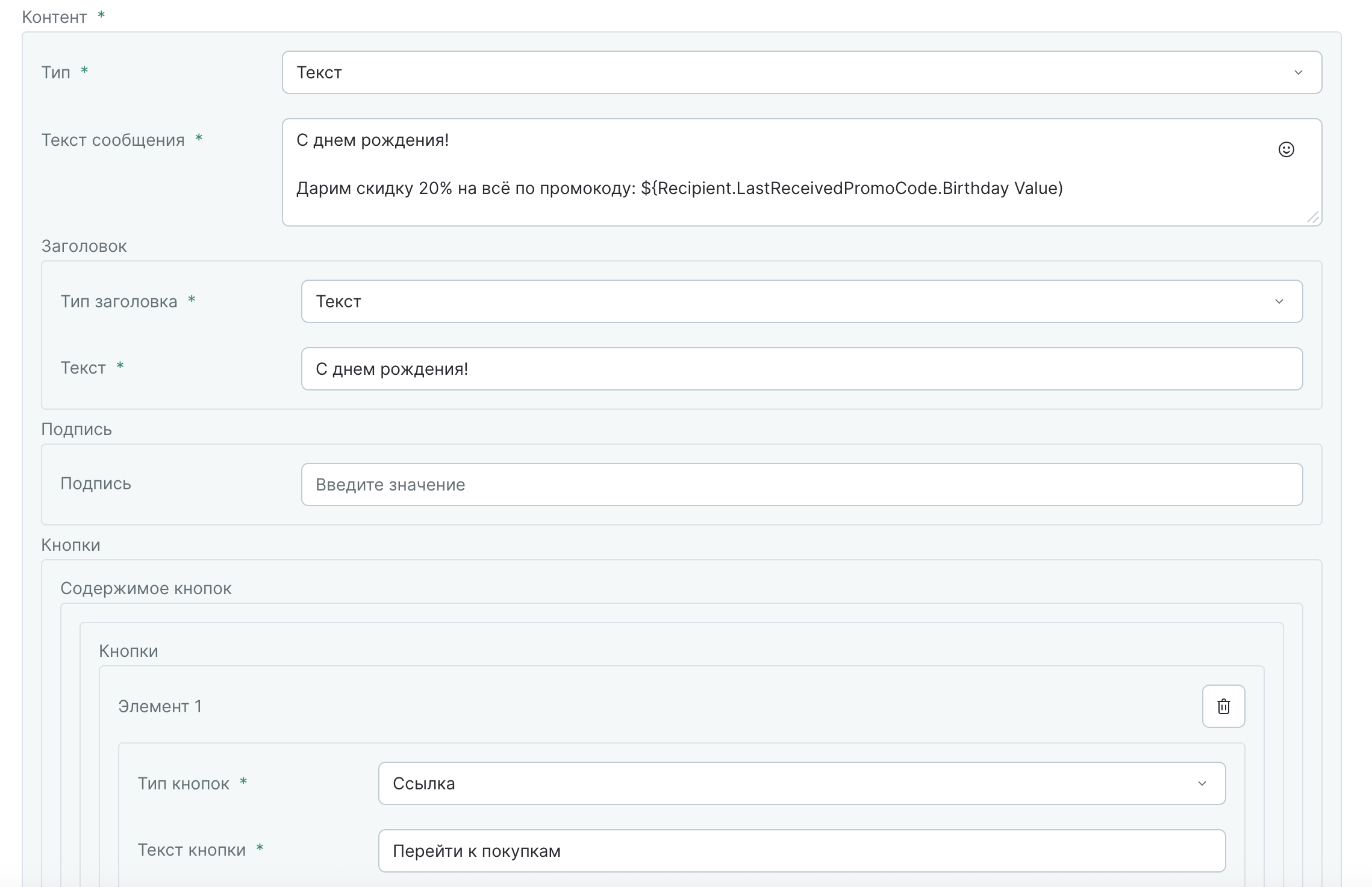
Task: Click the Текст кнопки field label
Action: (x=192, y=850)
